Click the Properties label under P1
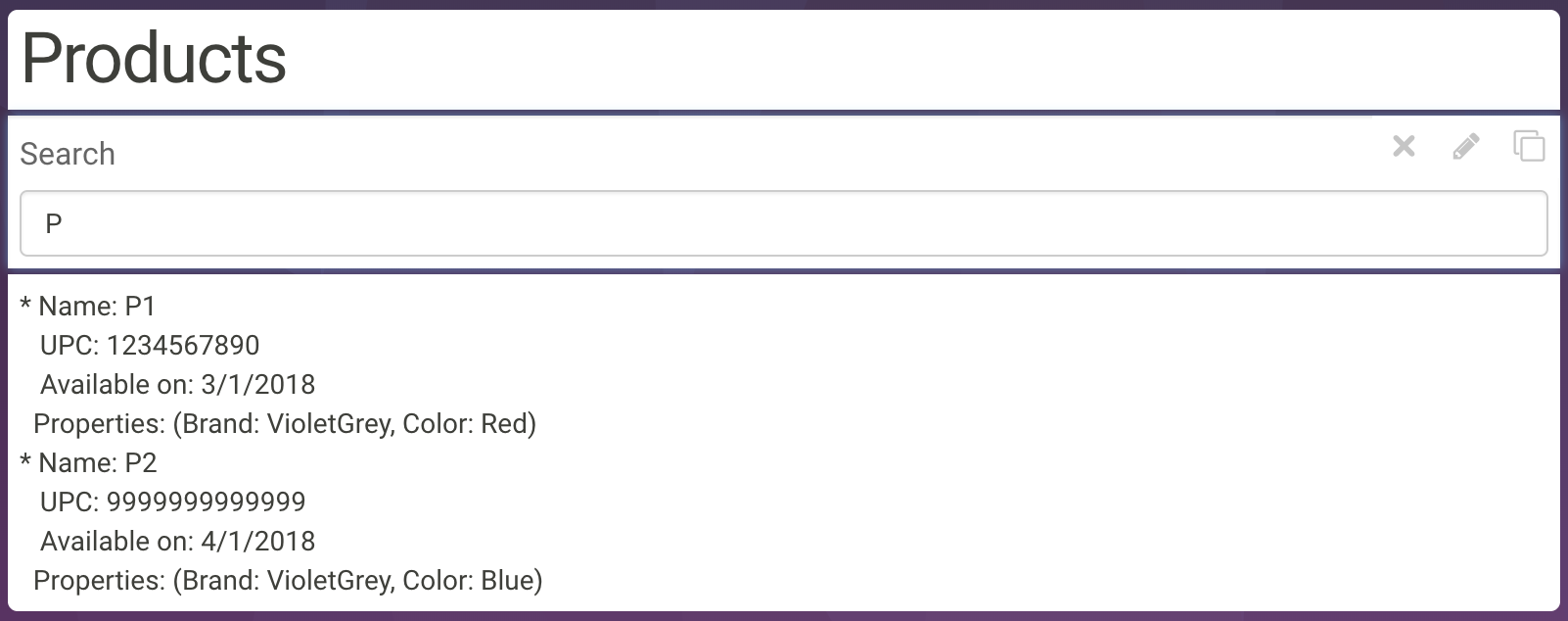 click(x=99, y=424)
